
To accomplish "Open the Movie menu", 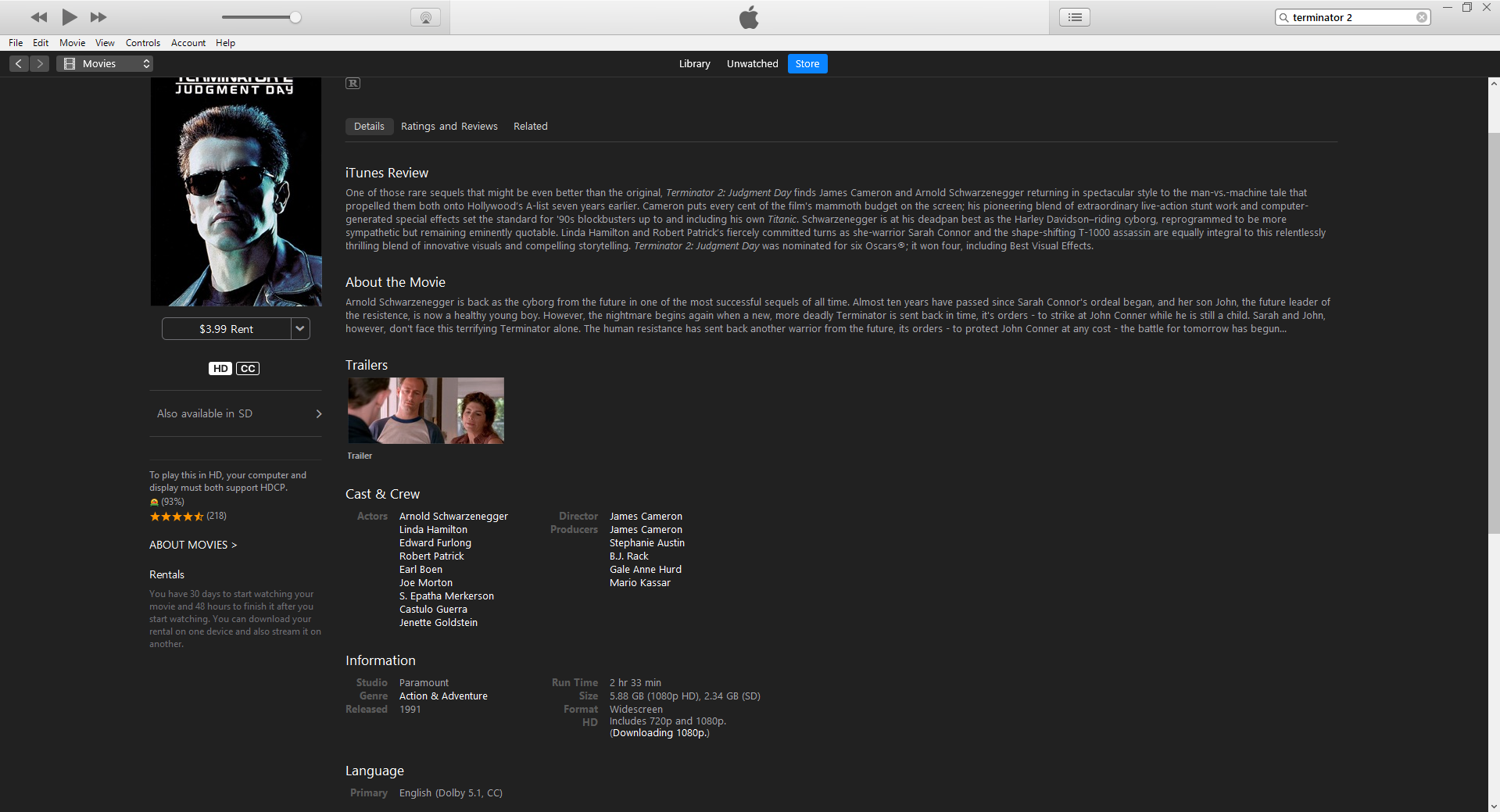I will [73, 43].
